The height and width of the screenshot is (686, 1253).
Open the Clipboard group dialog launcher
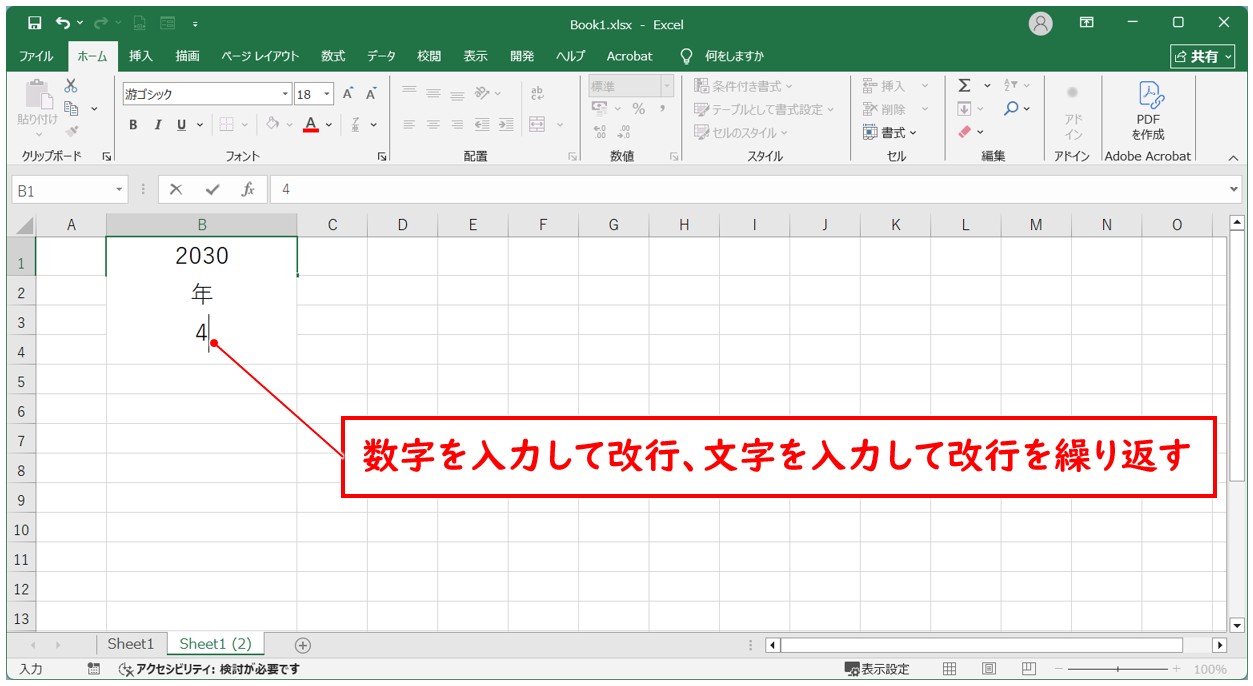(107, 157)
